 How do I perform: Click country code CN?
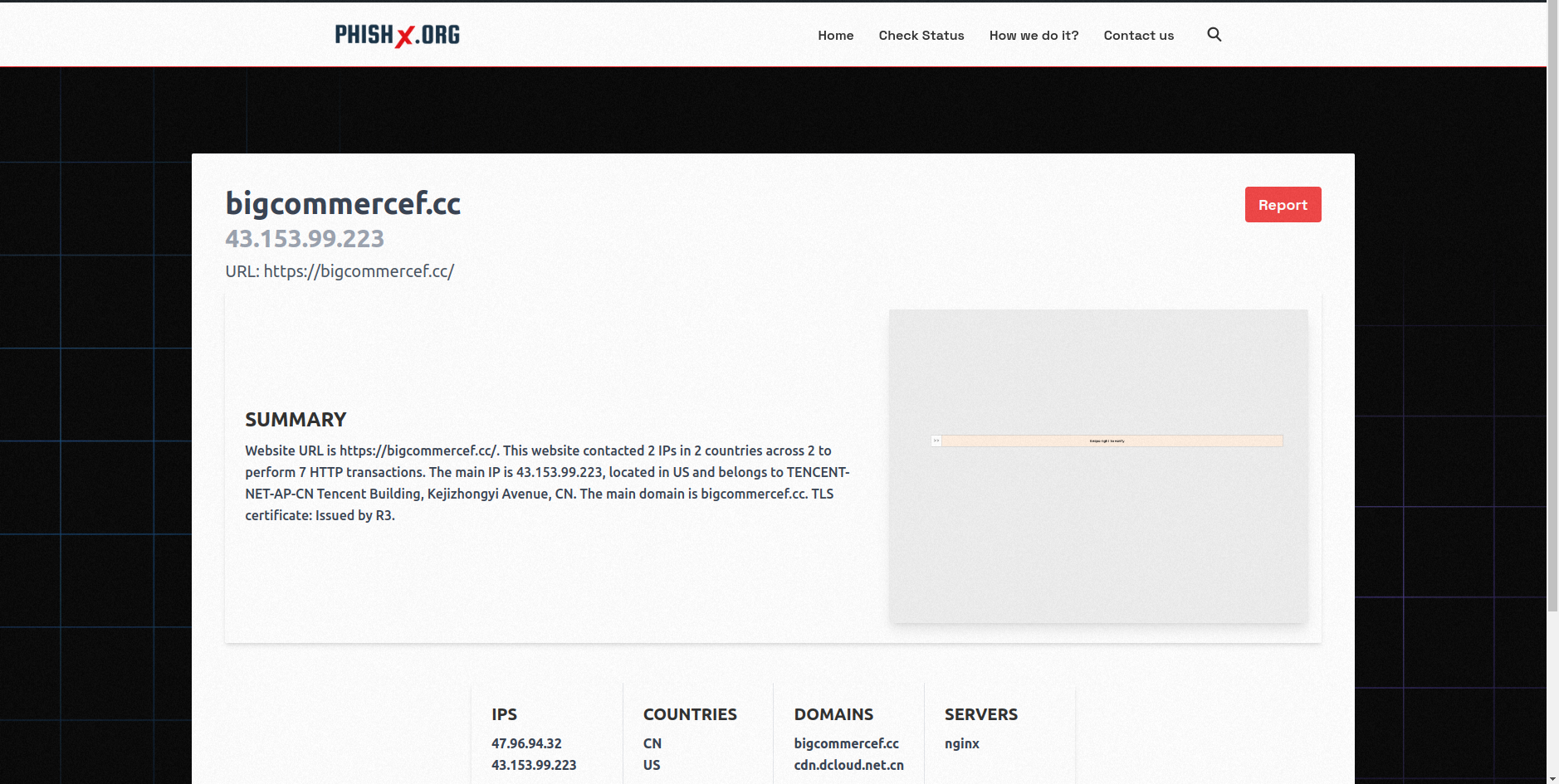[652, 743]
